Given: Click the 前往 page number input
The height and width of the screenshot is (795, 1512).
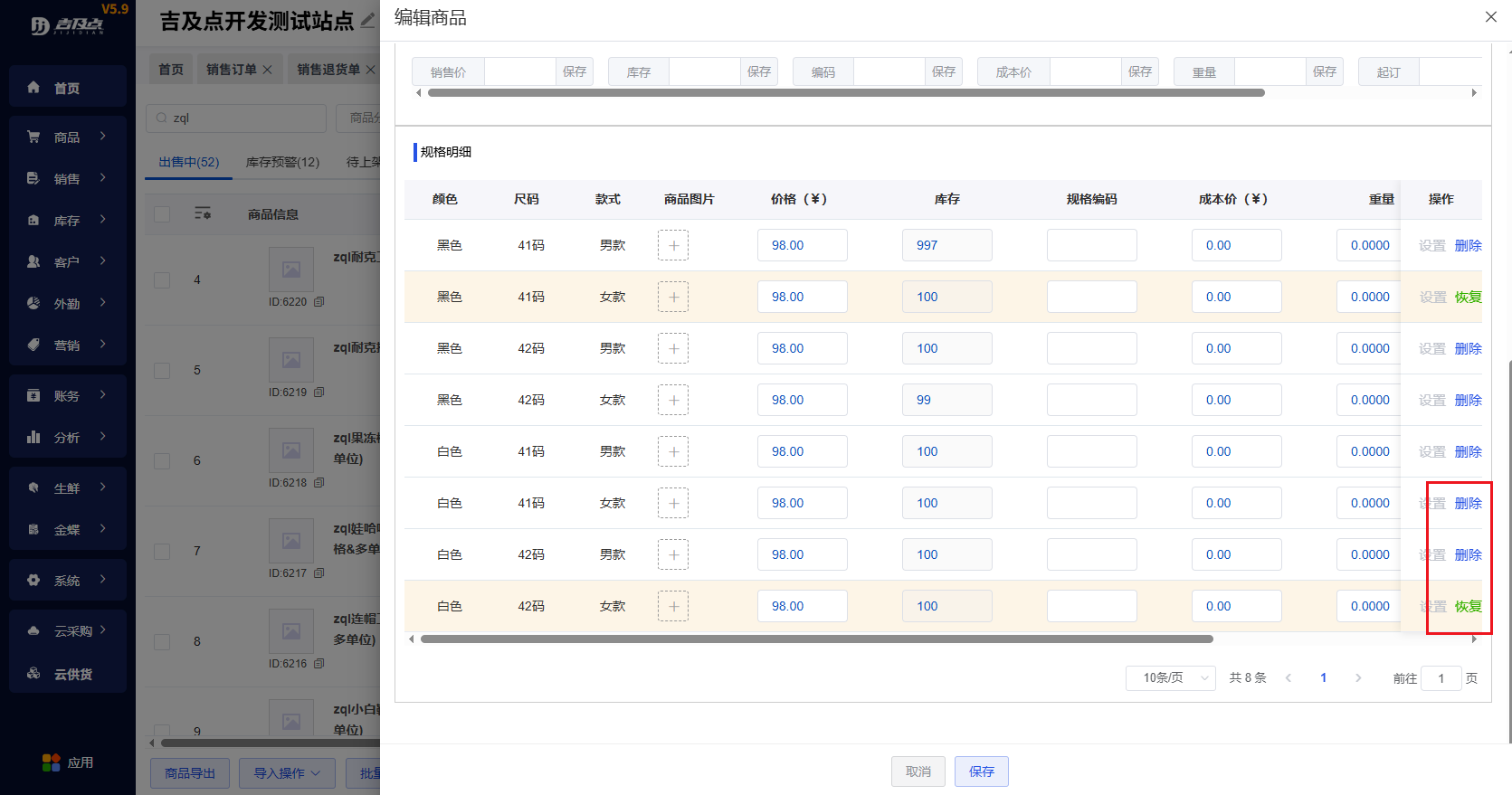Looking at the screenshot, I should [x=1441, y=678].
